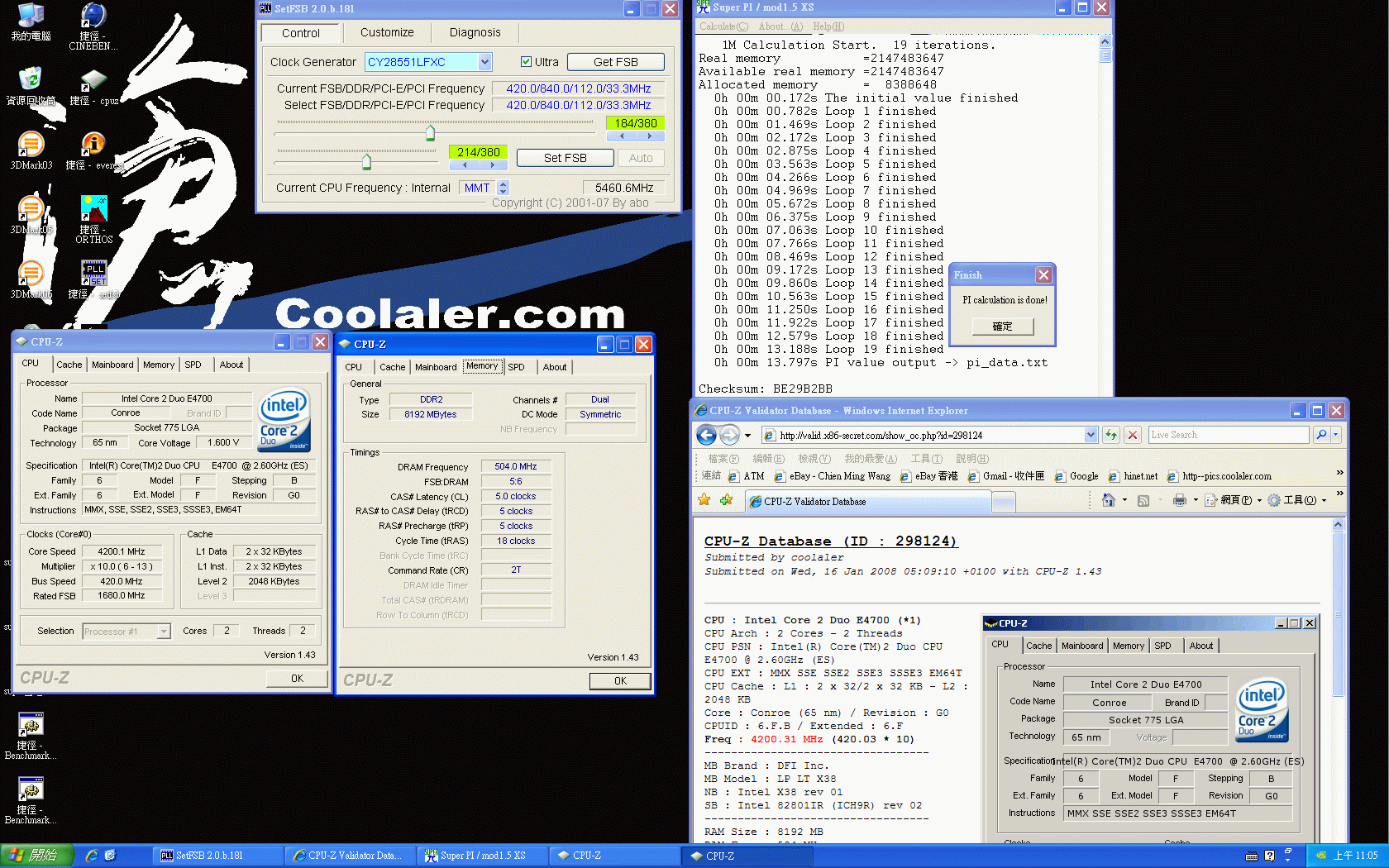Open the Mainboard tab in left CPU-Z window
The width and height of the screenshot is (1389, 868).
pyautogui.click(x=112, y=365)
